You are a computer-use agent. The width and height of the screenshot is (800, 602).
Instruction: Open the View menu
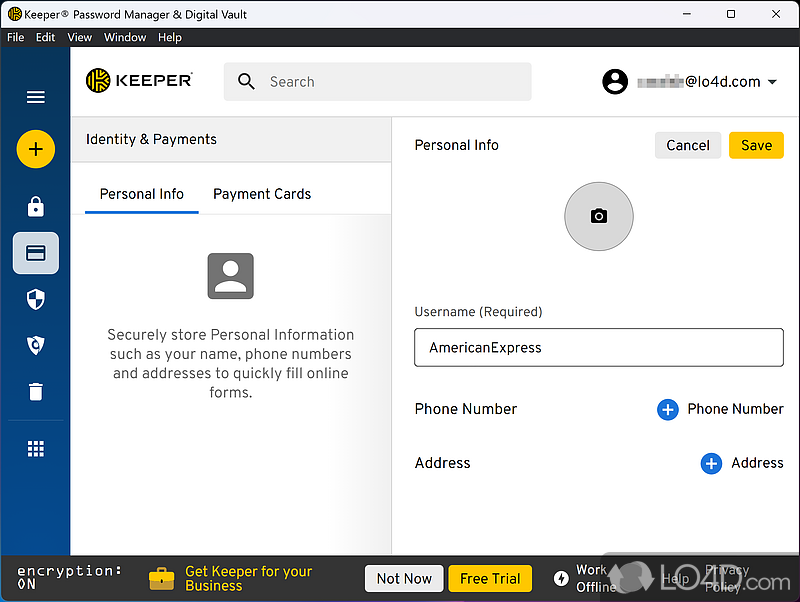point(80,37)
